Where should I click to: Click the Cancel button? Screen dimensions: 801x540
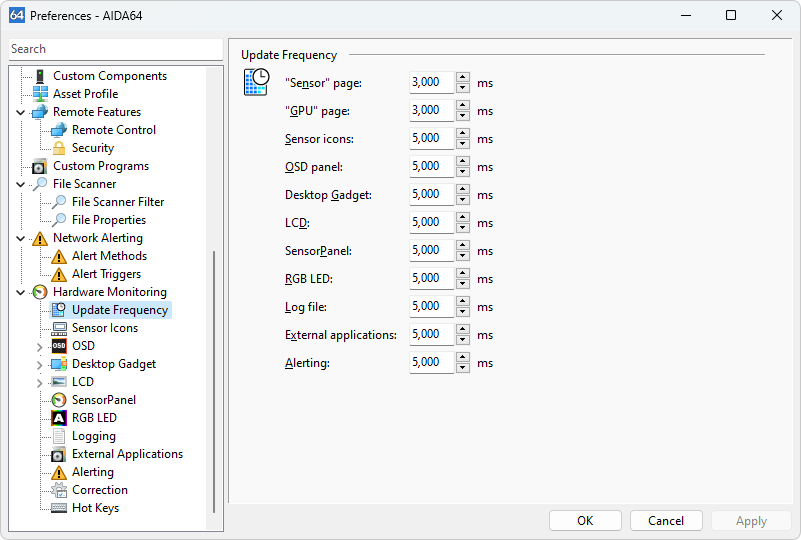click(666, 520)
